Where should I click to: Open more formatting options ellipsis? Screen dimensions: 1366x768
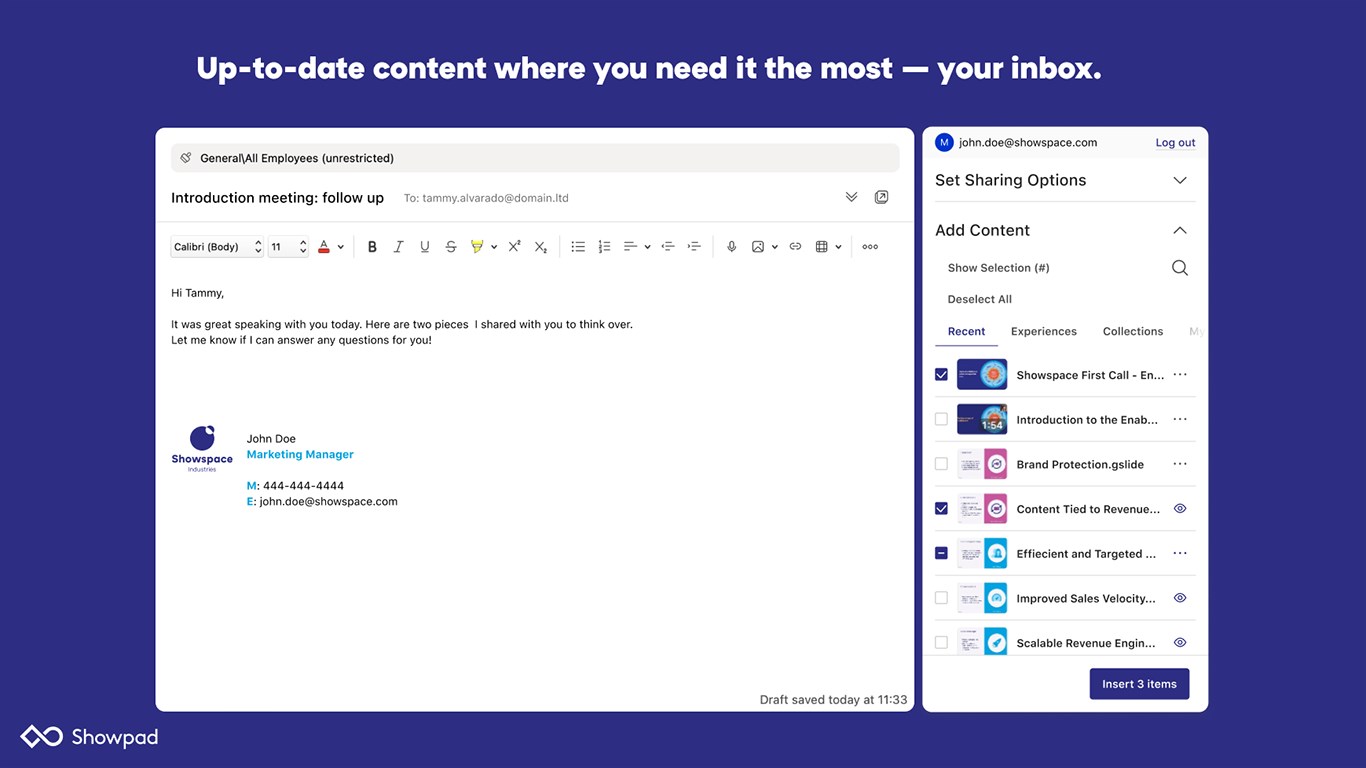(x=870, y=247)
